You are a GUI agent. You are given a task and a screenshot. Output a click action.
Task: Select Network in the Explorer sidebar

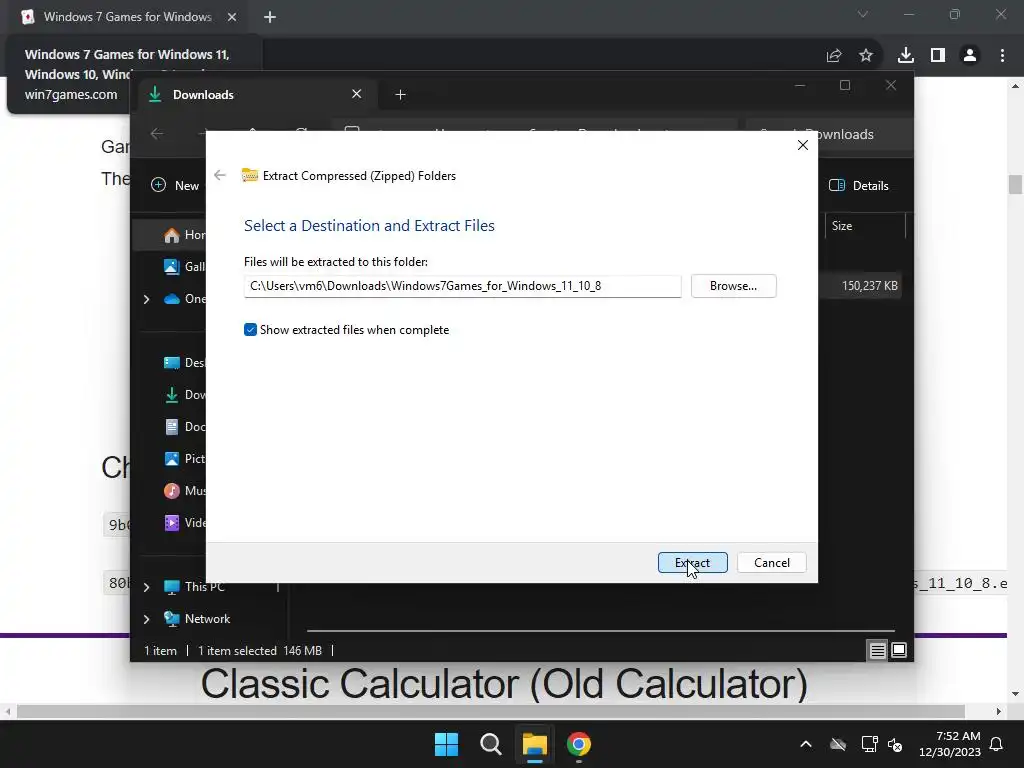tap(197, 618)
